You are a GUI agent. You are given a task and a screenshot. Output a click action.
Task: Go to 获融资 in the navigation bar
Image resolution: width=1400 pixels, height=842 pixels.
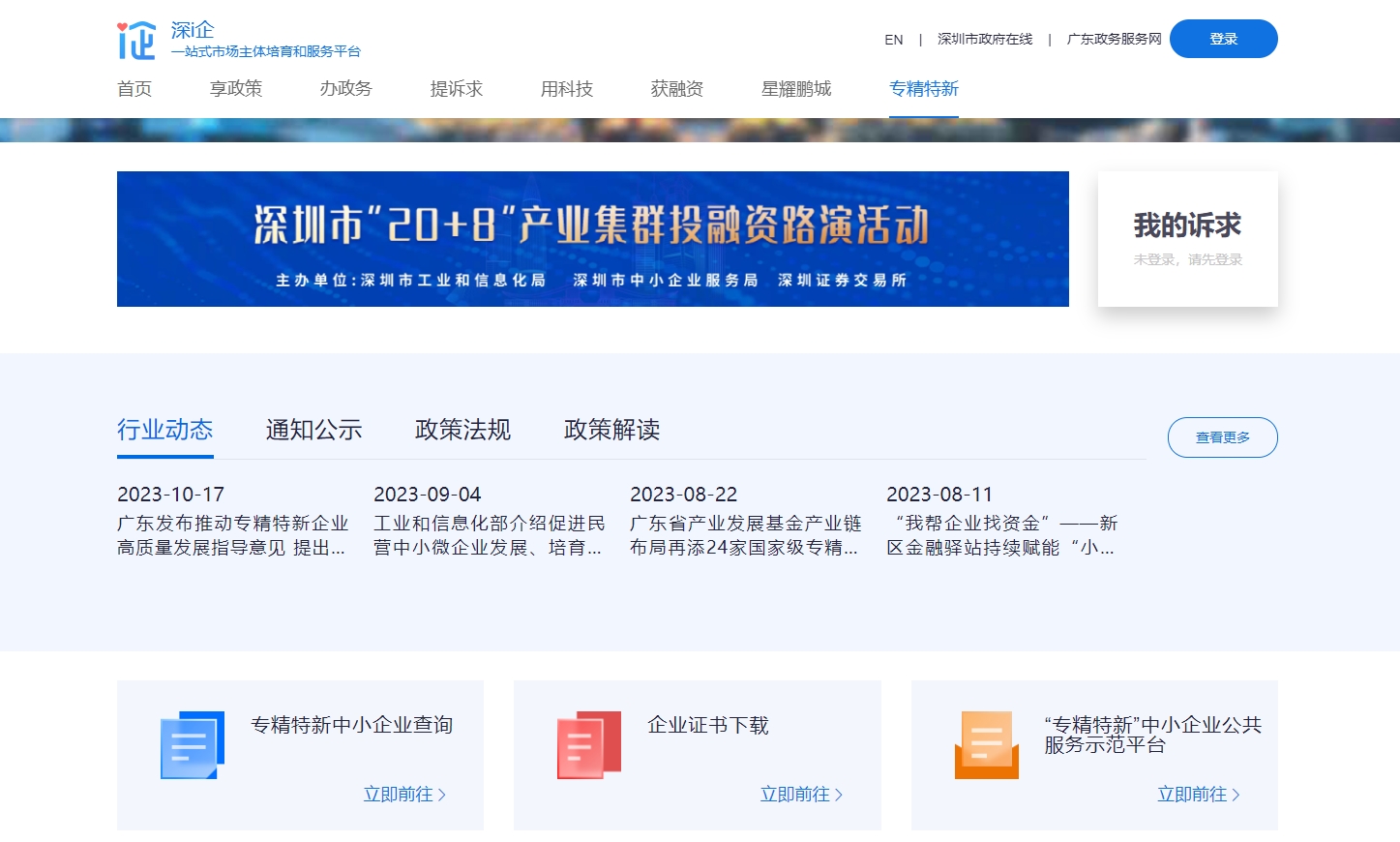tap(676, 89)
